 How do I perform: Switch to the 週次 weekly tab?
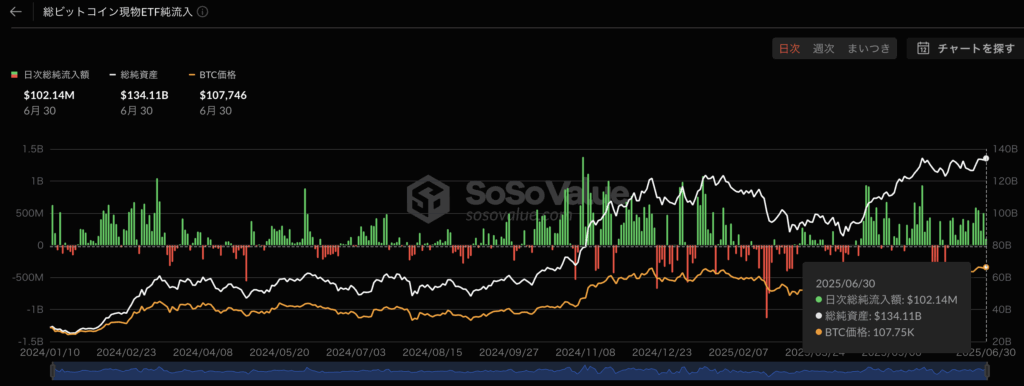coord(824,48)
